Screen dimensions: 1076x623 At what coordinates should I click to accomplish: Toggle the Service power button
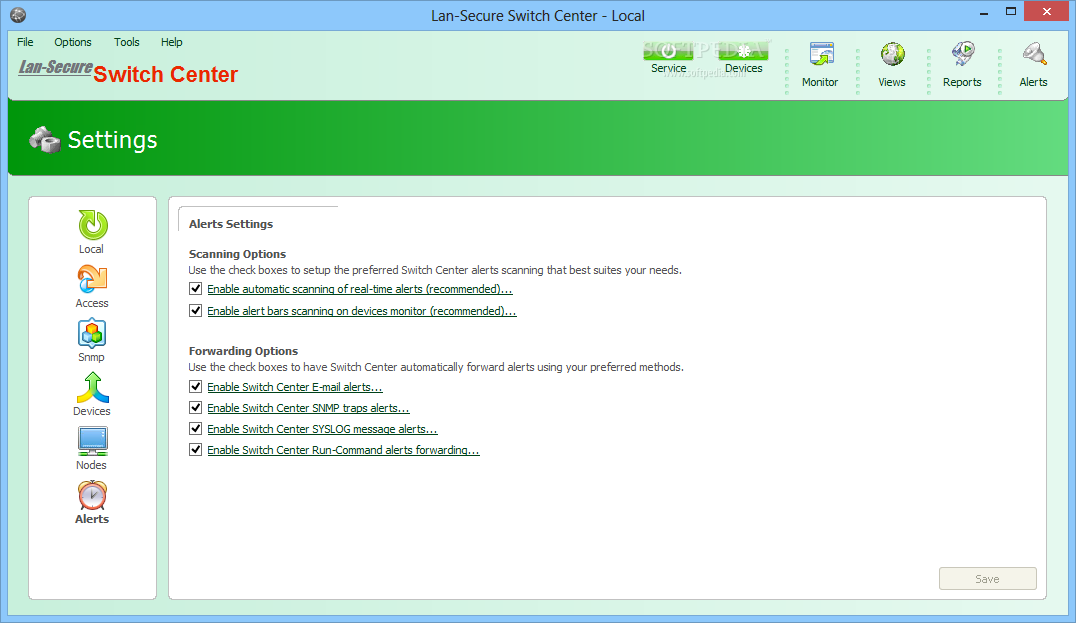668,52
